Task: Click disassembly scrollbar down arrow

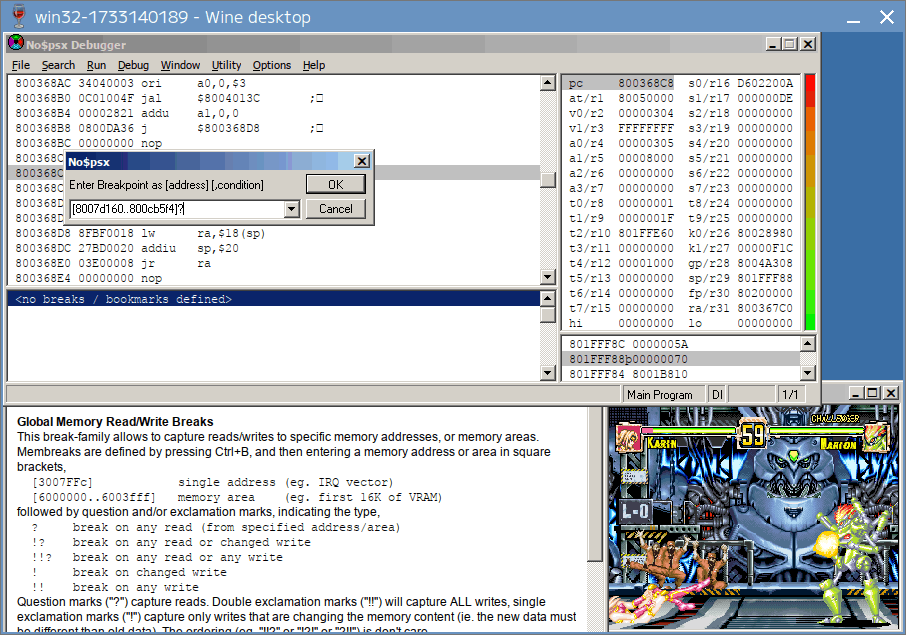Action: point(548,277)
